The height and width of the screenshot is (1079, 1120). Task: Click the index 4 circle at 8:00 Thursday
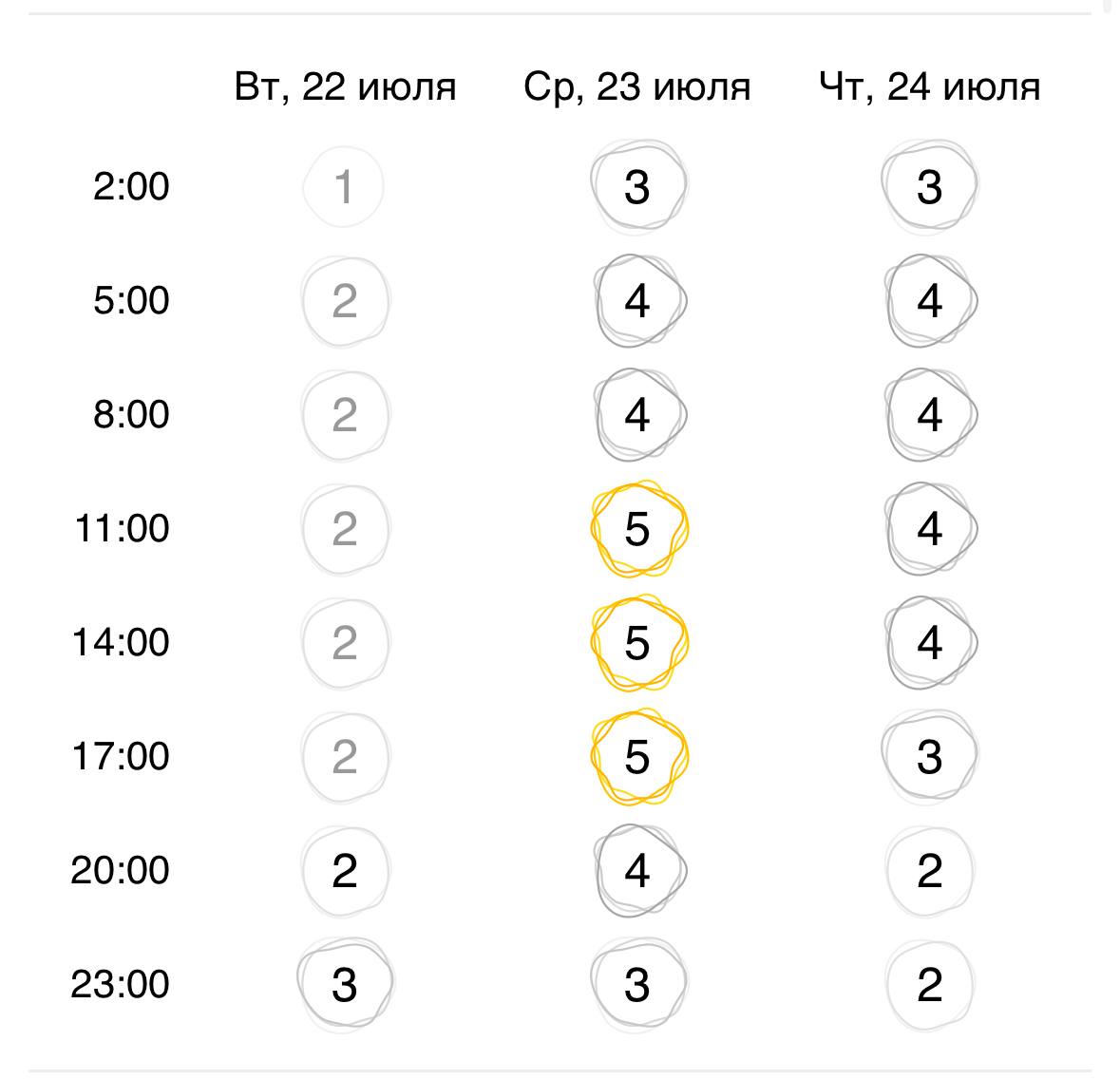931,415
